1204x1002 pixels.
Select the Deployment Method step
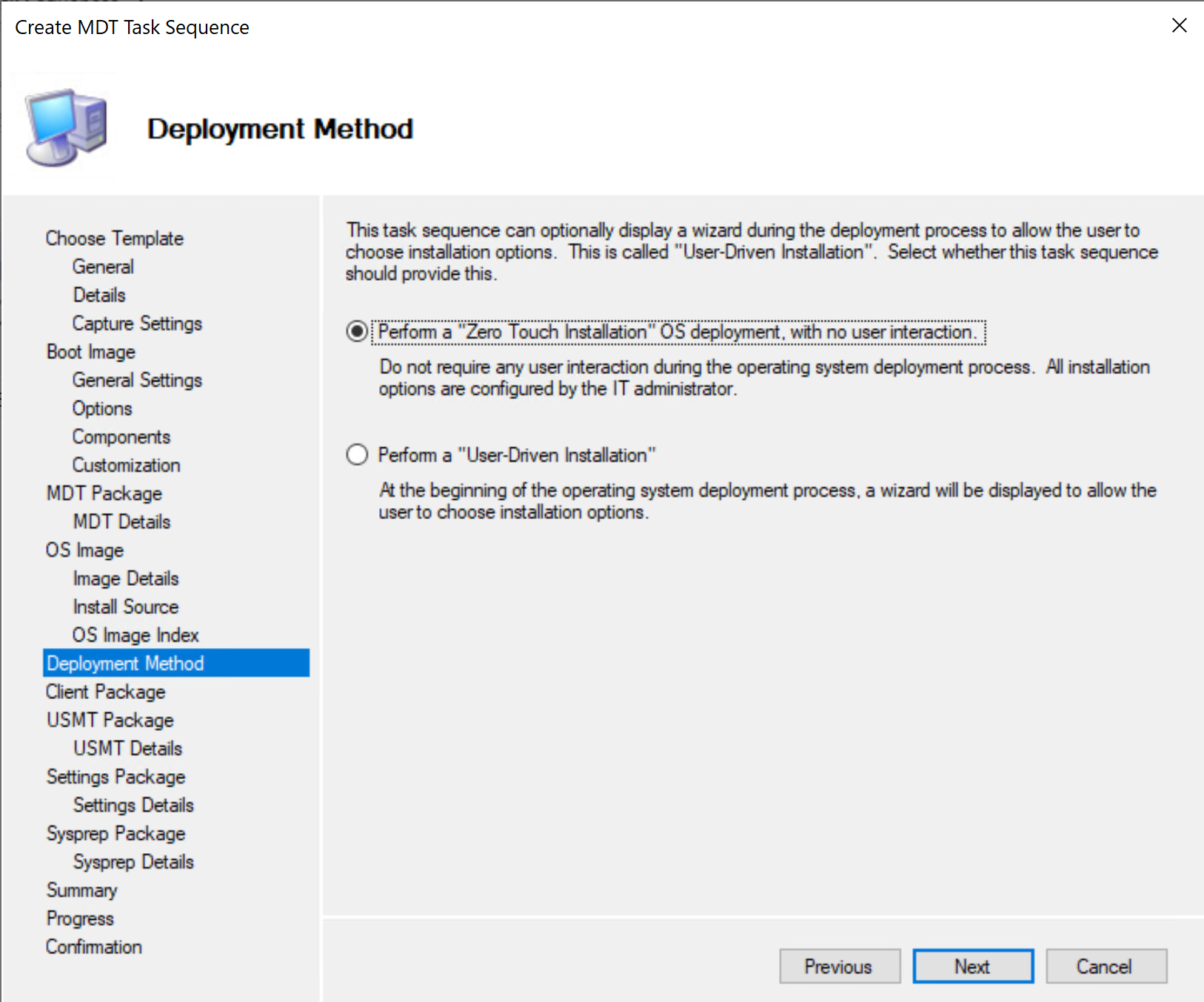pyautogui.click(x=124, y=663)
